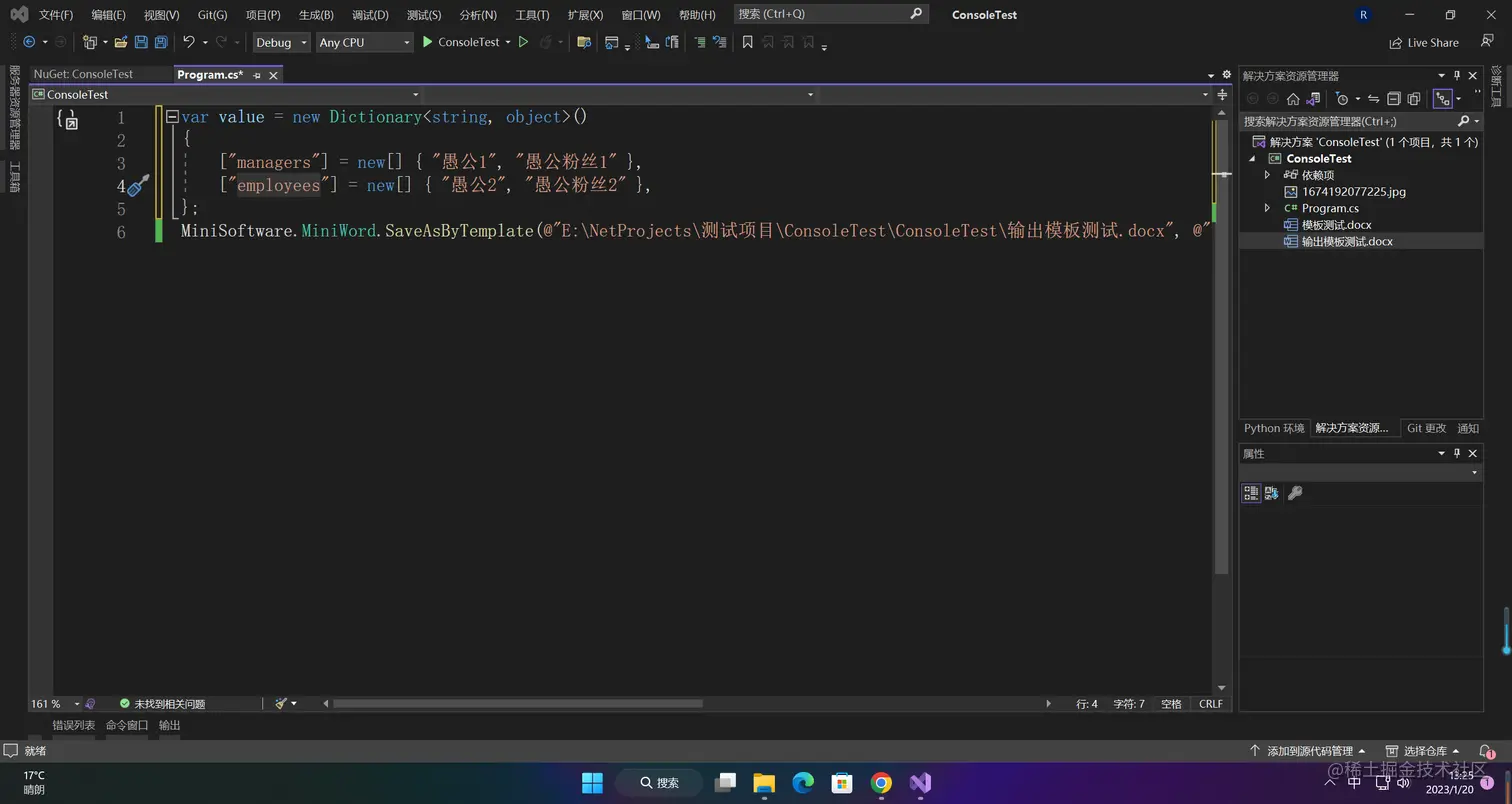The width and height of the screenshot is (1512, 804).
Task: Toggle the Preview Selected Items tree button
Action: pos(1443,98)
